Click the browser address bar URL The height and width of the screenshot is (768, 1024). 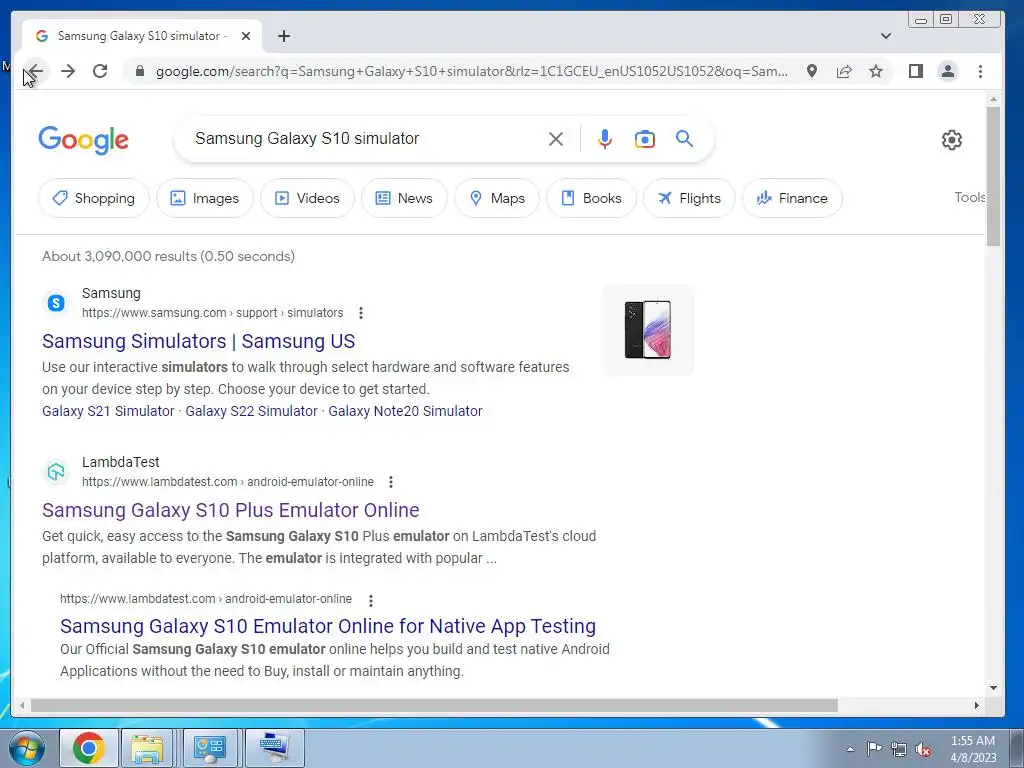point(472,71)
